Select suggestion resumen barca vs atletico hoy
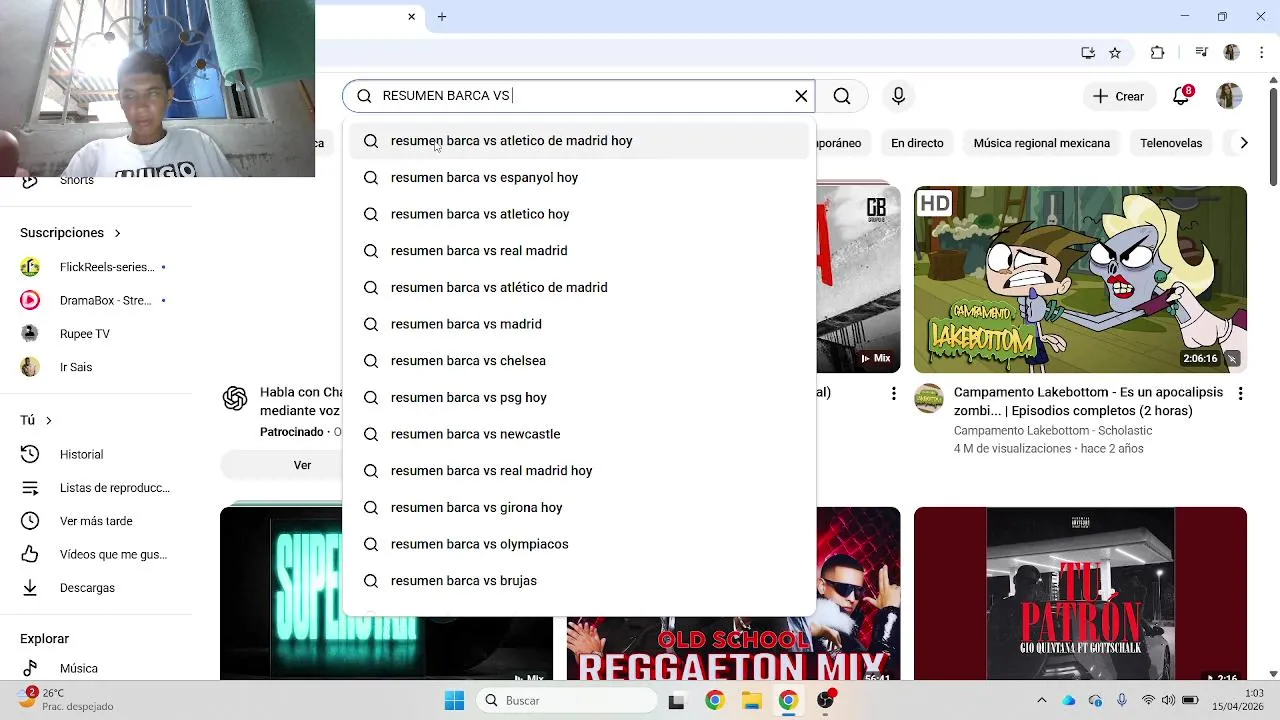 coord(579,214)
